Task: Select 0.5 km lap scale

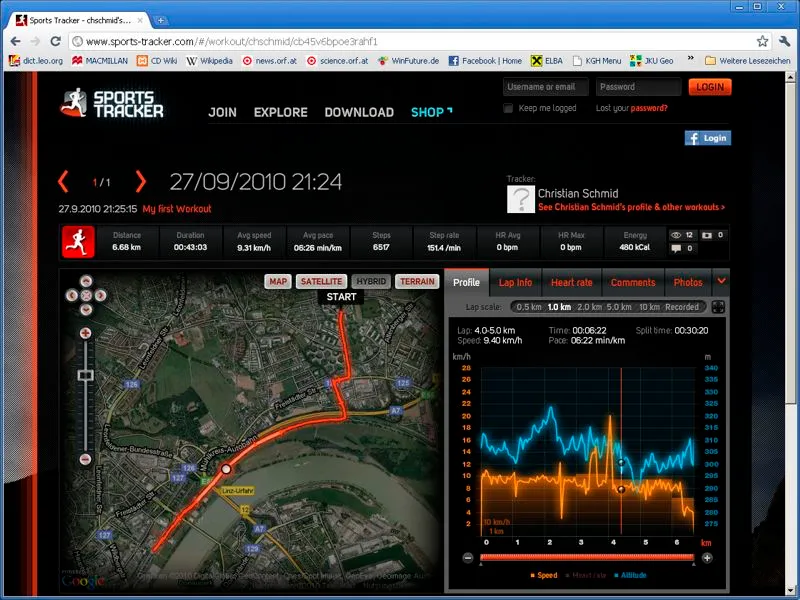Action: click(529, 307)
